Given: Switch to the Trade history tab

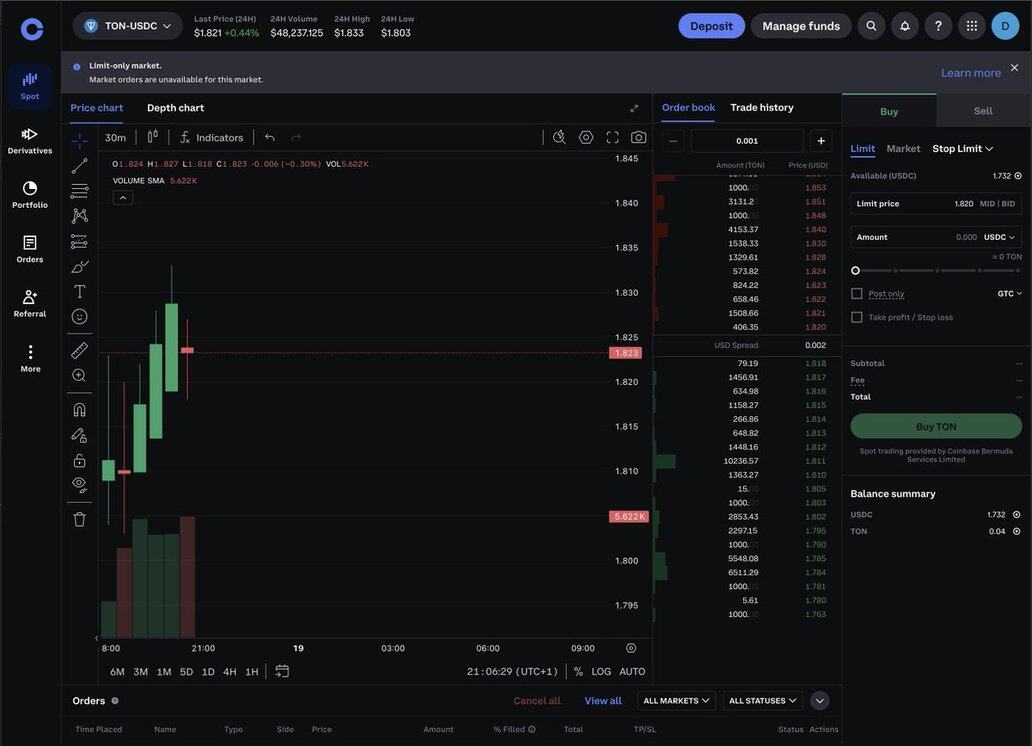Looking at the screenshot, I should click(762, 107).
